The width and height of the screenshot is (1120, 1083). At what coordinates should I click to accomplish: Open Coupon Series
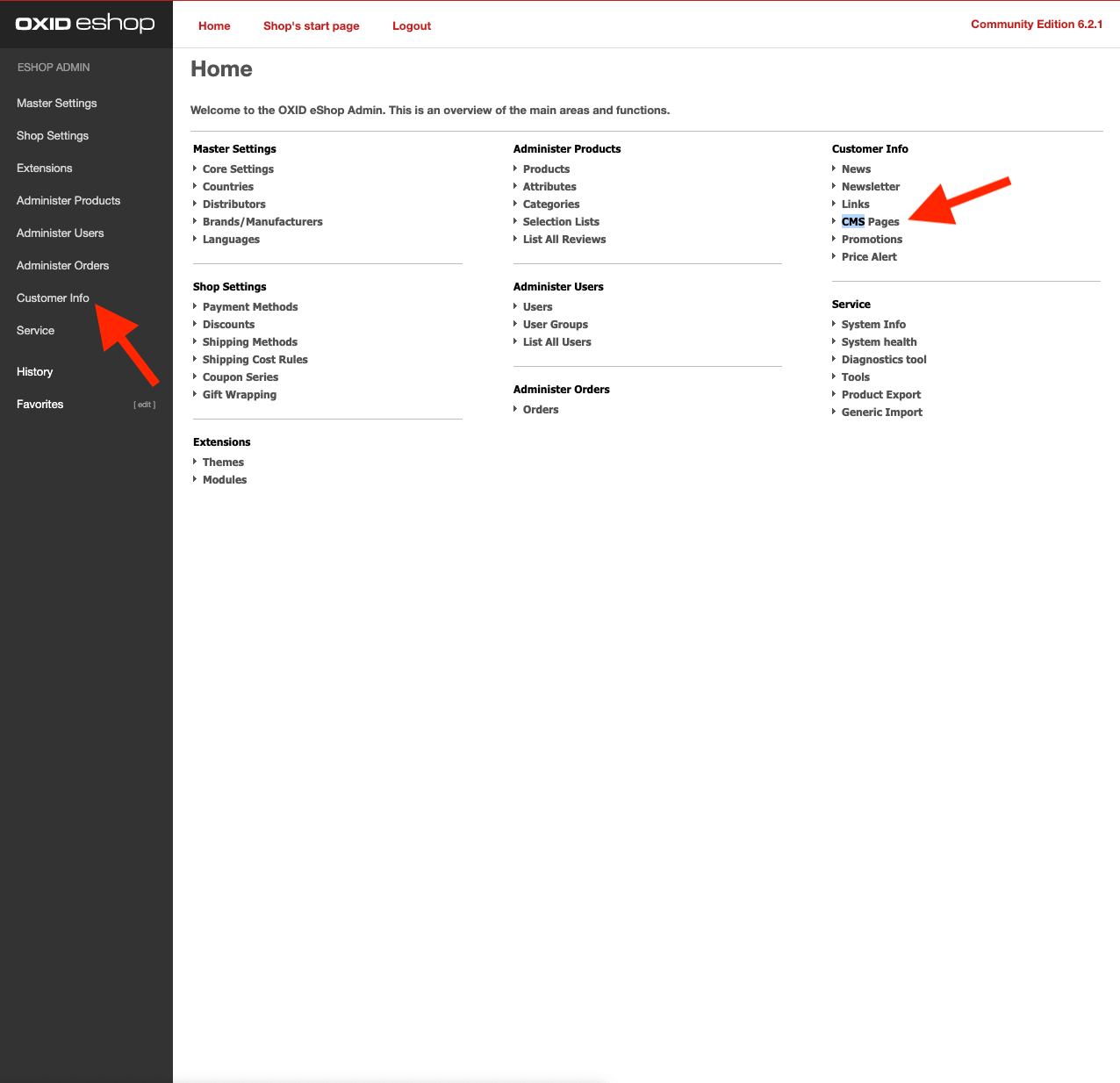coord(241,377)
